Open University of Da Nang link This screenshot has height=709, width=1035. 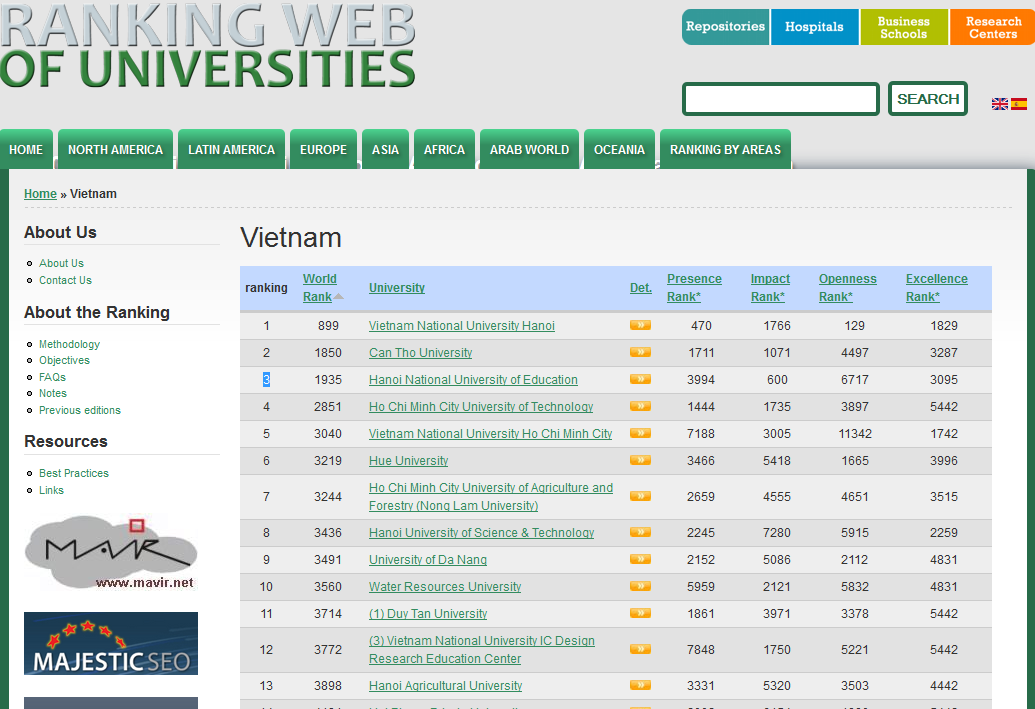point(428,560)
